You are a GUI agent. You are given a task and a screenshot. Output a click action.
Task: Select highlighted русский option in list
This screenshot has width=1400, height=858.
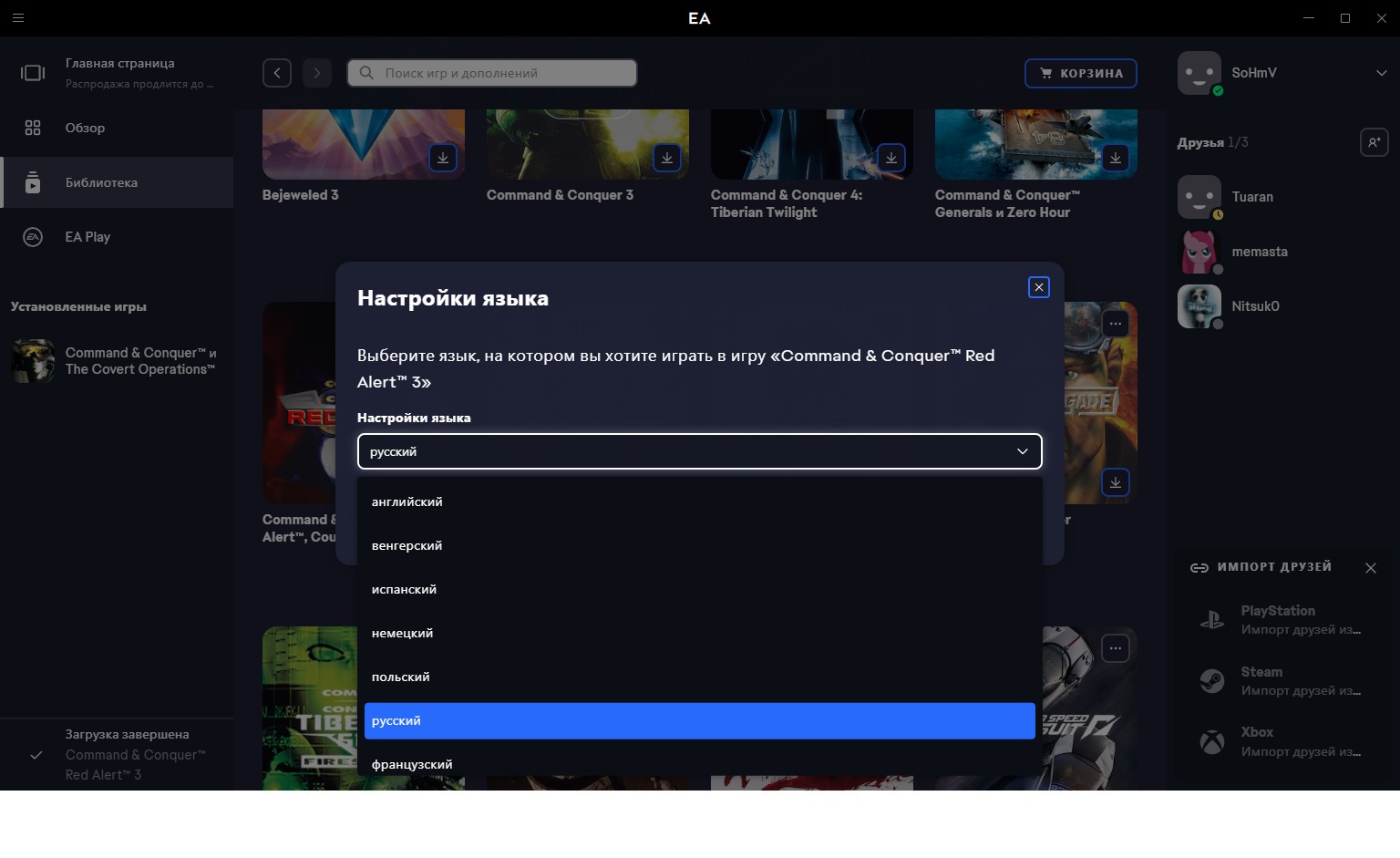pos(700,721)
